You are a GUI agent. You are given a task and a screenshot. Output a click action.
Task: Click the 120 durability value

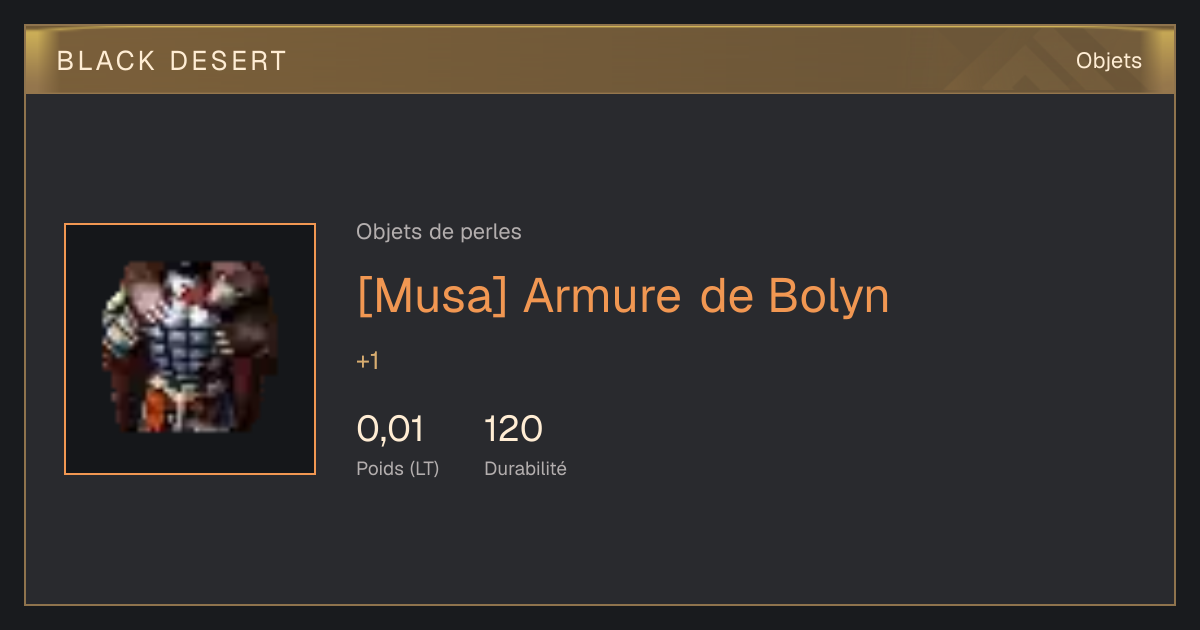(513, 429)
